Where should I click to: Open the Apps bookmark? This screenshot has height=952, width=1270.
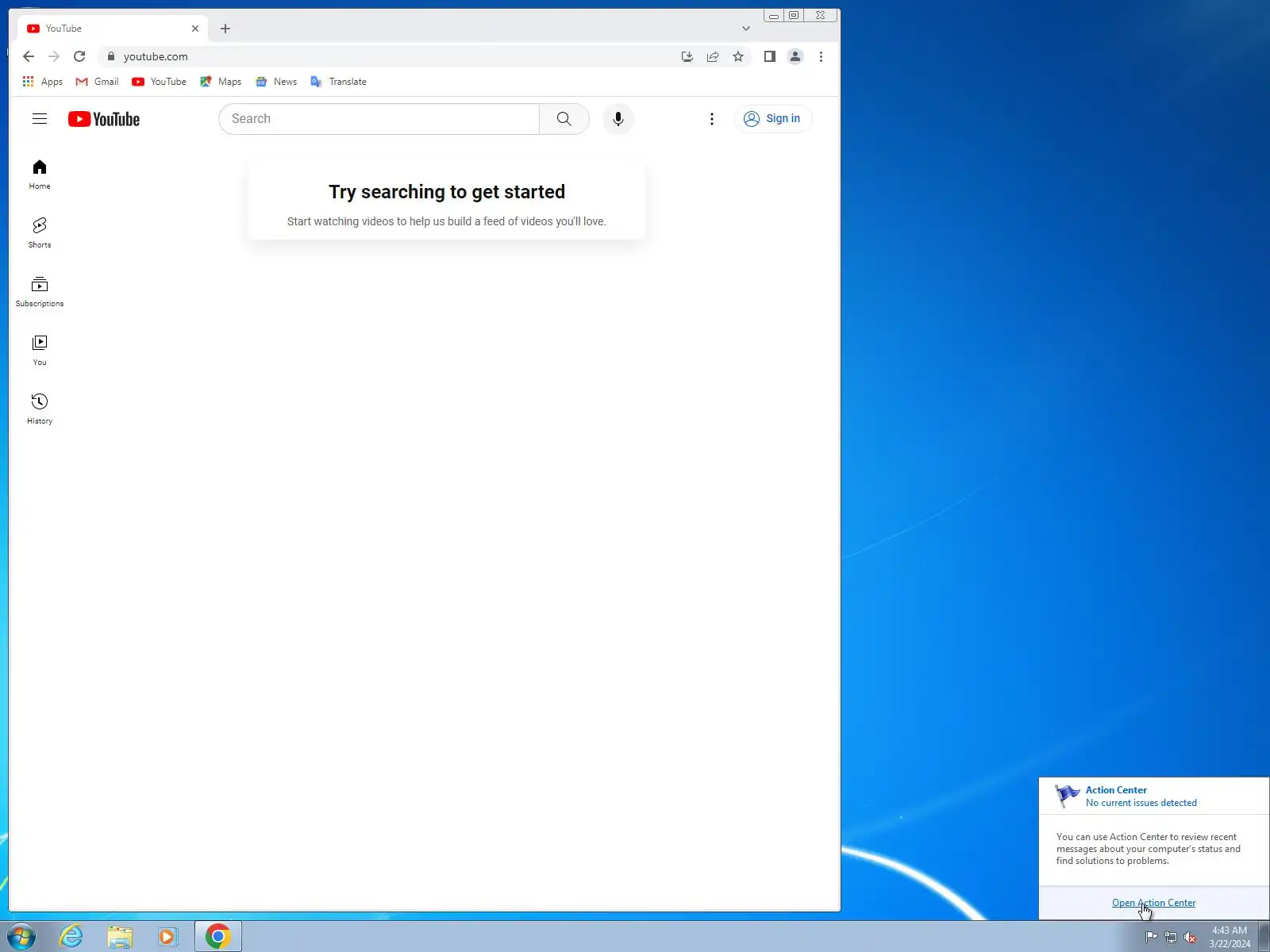[43, 82]
